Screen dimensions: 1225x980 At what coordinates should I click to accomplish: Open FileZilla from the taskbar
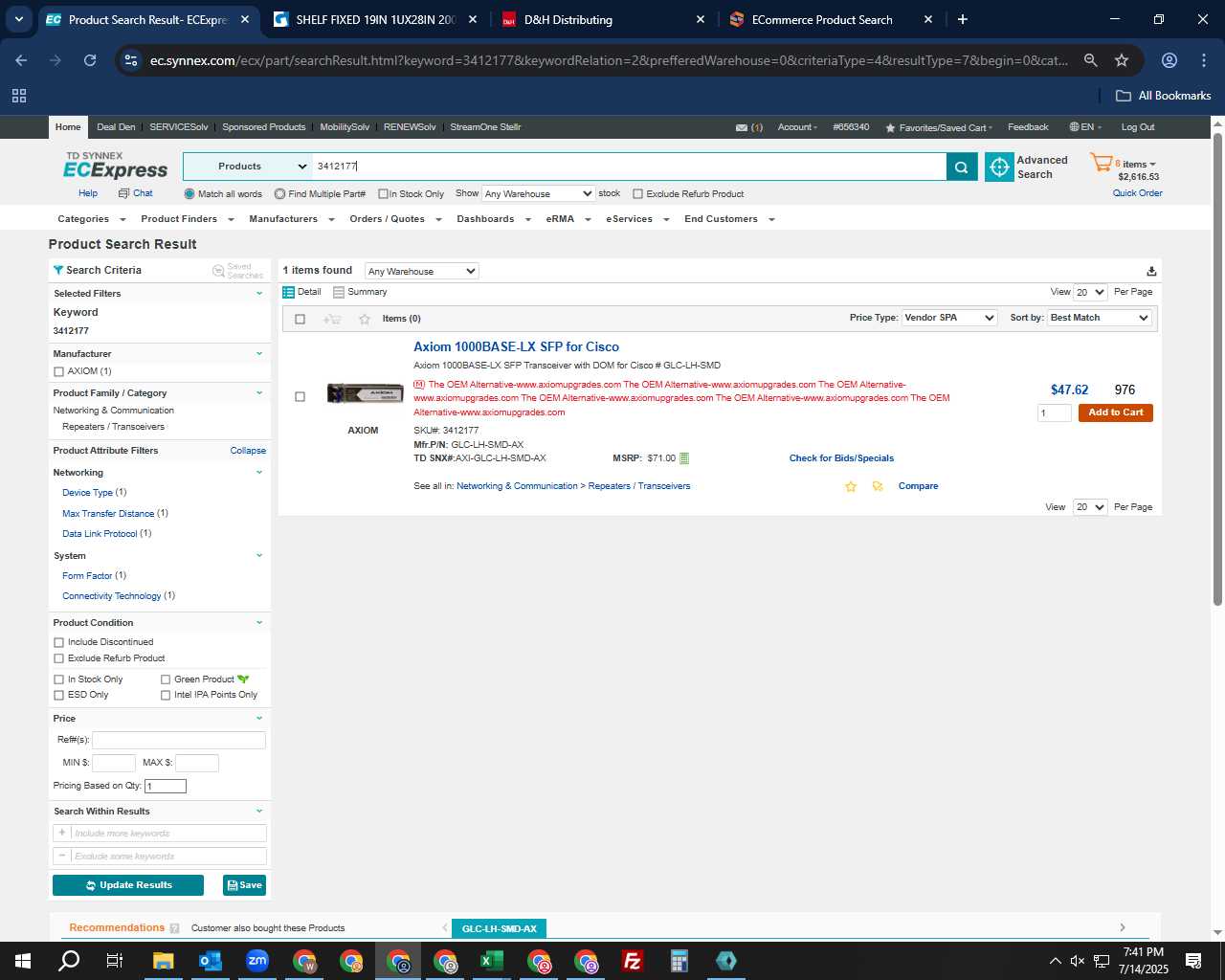[x=633, y=961]
